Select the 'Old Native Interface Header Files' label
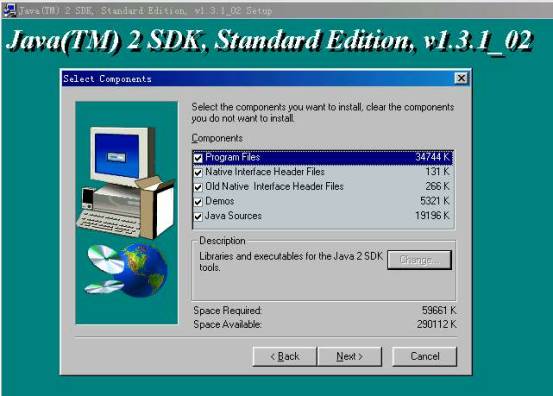The image size is (553, 396). 274,187
